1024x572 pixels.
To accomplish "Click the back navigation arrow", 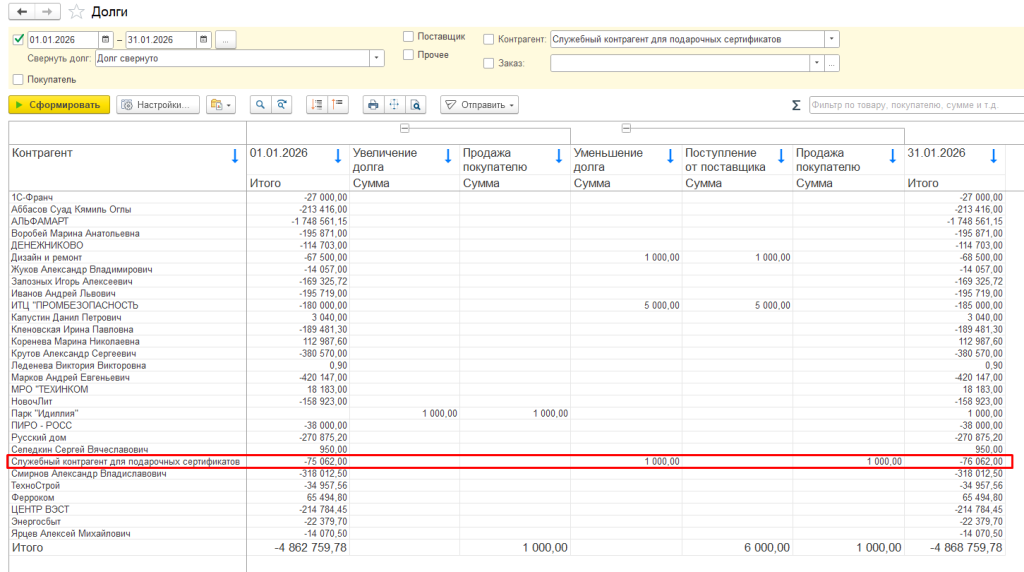I will tap(22, 12).
